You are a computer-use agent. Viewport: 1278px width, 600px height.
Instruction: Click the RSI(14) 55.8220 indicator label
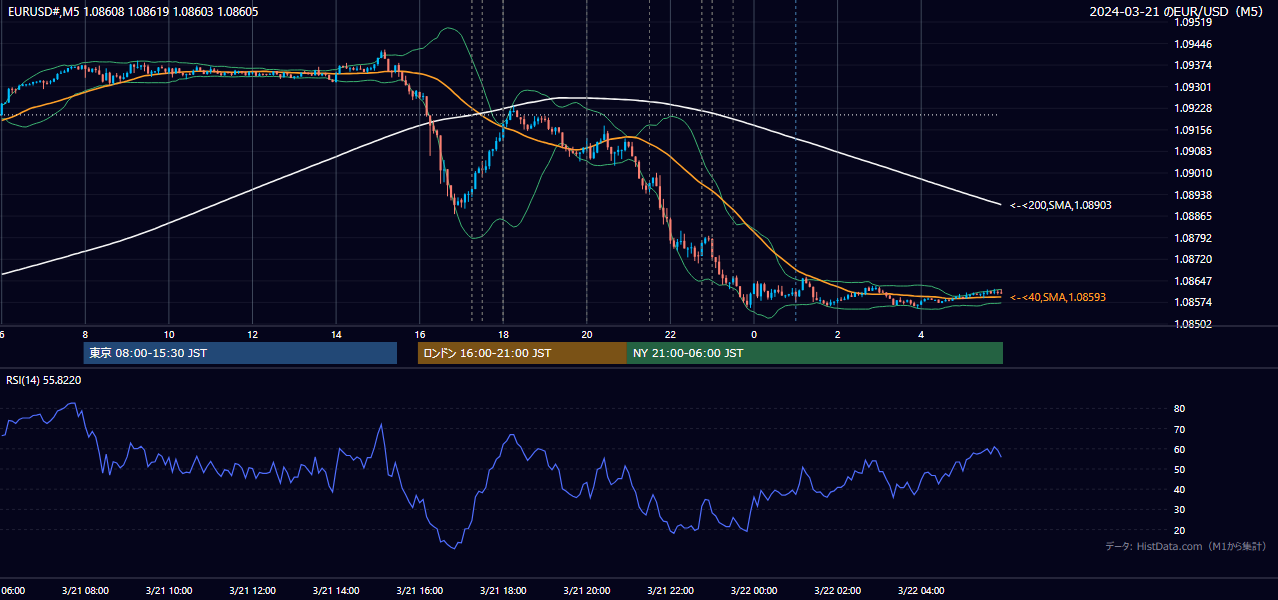[x=43, y=380]
